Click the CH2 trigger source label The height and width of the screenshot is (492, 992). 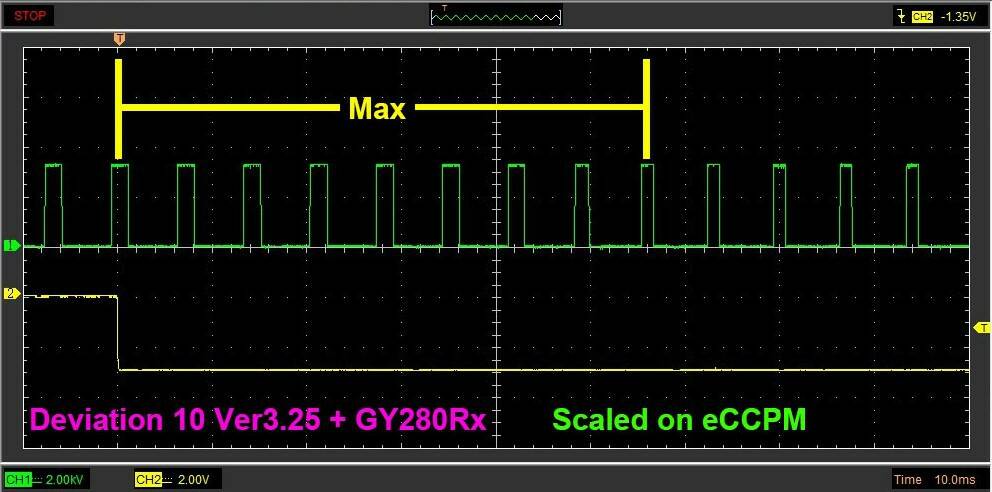[x=922, y=17]
